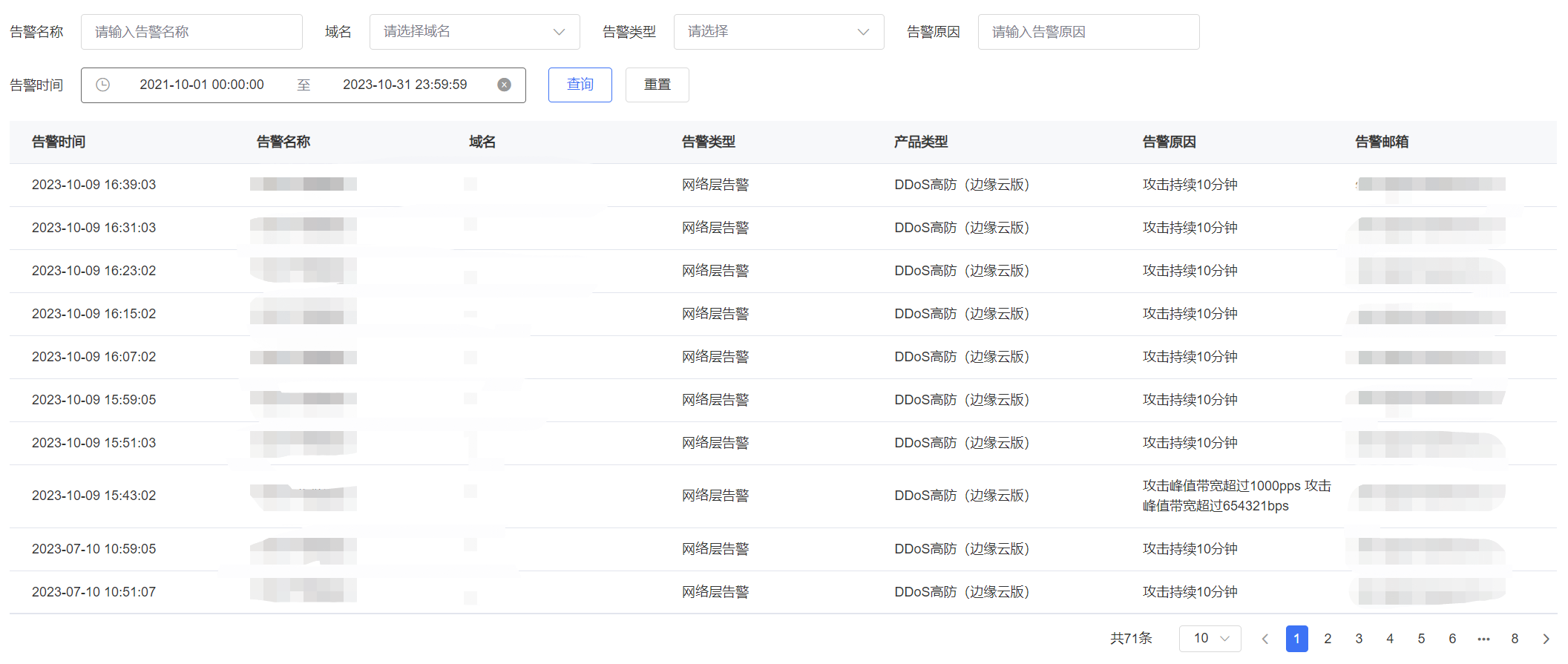Click DDoS高防 product in the 16:31:03 row
This screenshot has height=664, width=1568.
(962, 228)
